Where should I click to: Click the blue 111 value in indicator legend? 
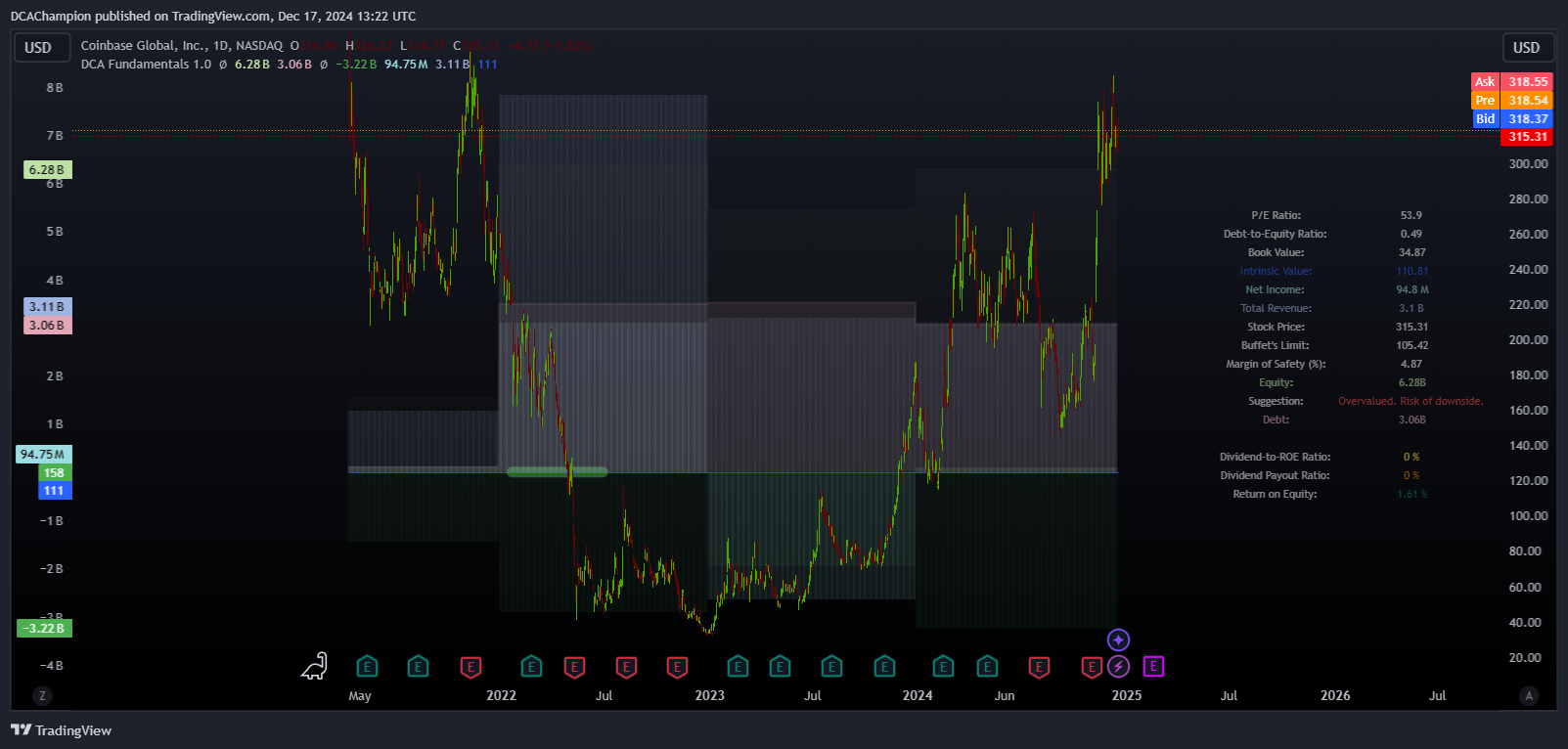[487, 64]
